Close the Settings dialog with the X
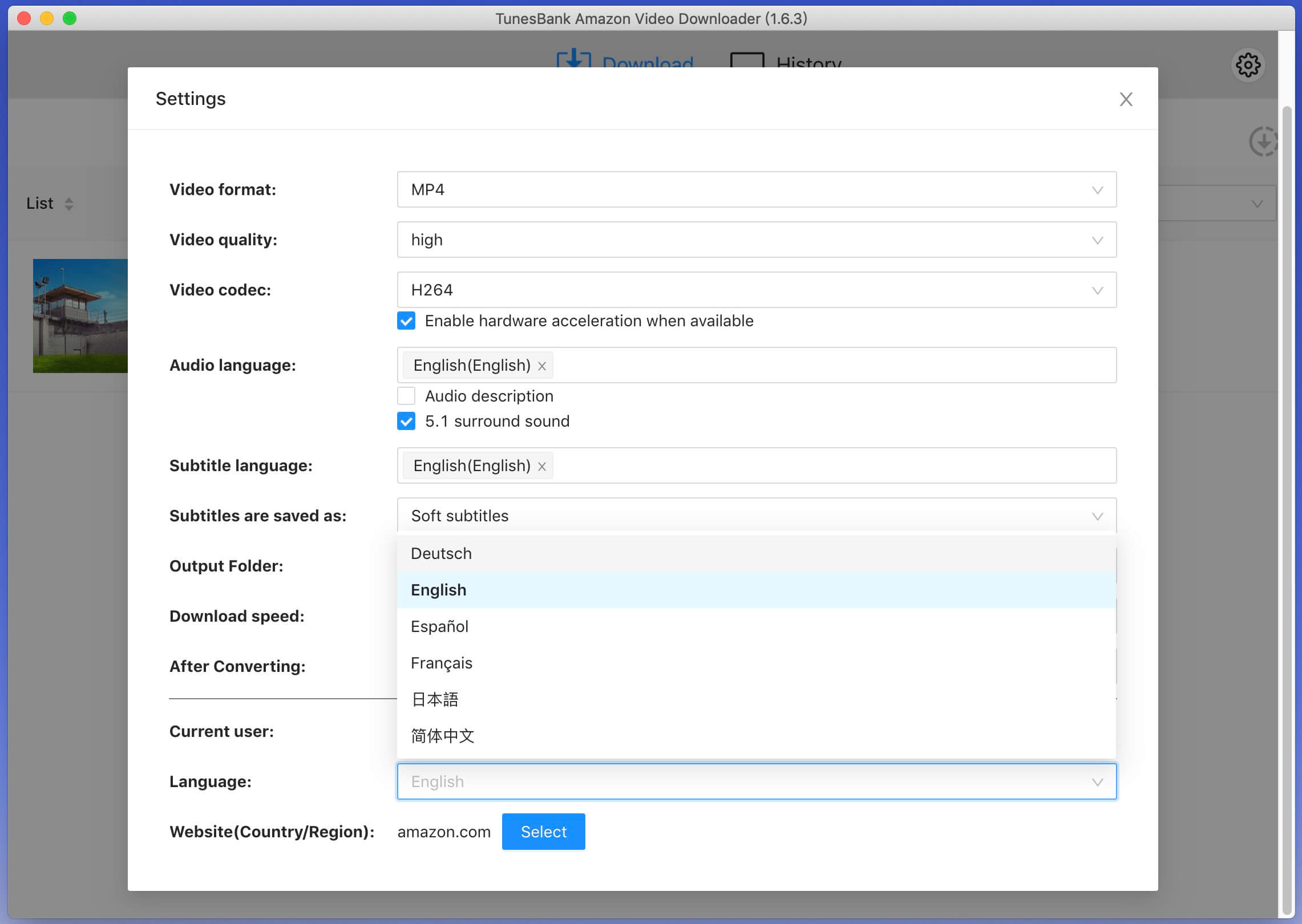The width and height of the screenshot is (1302, 924). (x=1126, y=99)
